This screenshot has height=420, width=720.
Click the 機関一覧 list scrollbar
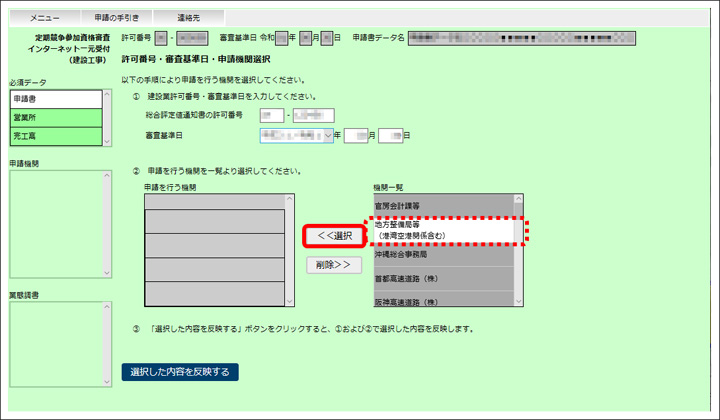[518, 250]
